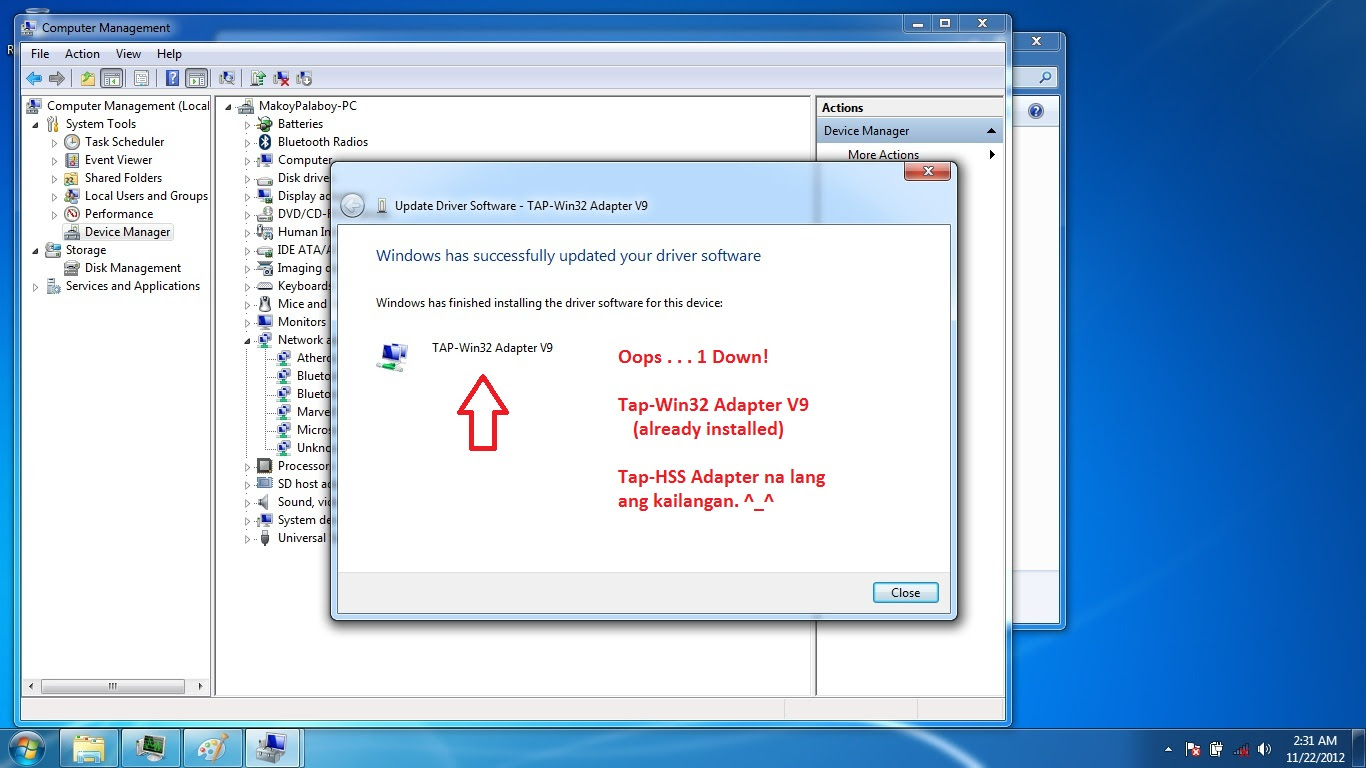Select the Shared Folders icon
Screen dimensions: 1366x768
(72, 178)
